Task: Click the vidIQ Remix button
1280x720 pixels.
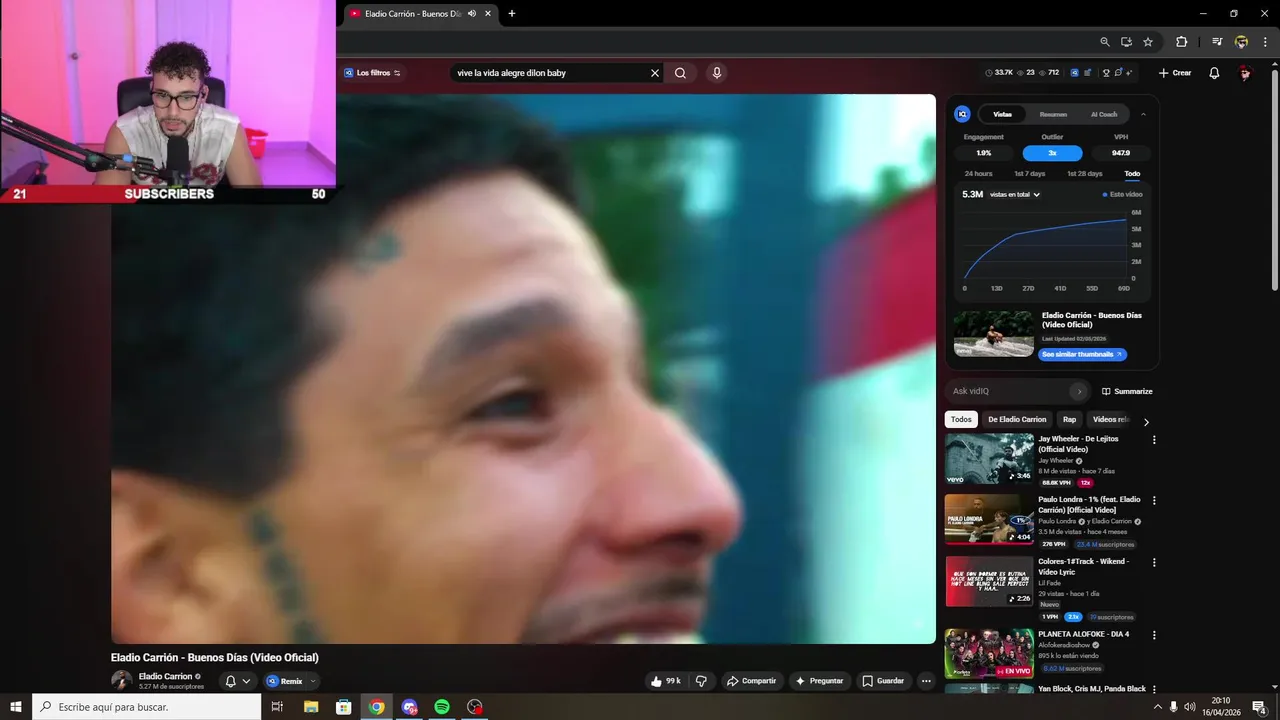Action: (284, 681)
